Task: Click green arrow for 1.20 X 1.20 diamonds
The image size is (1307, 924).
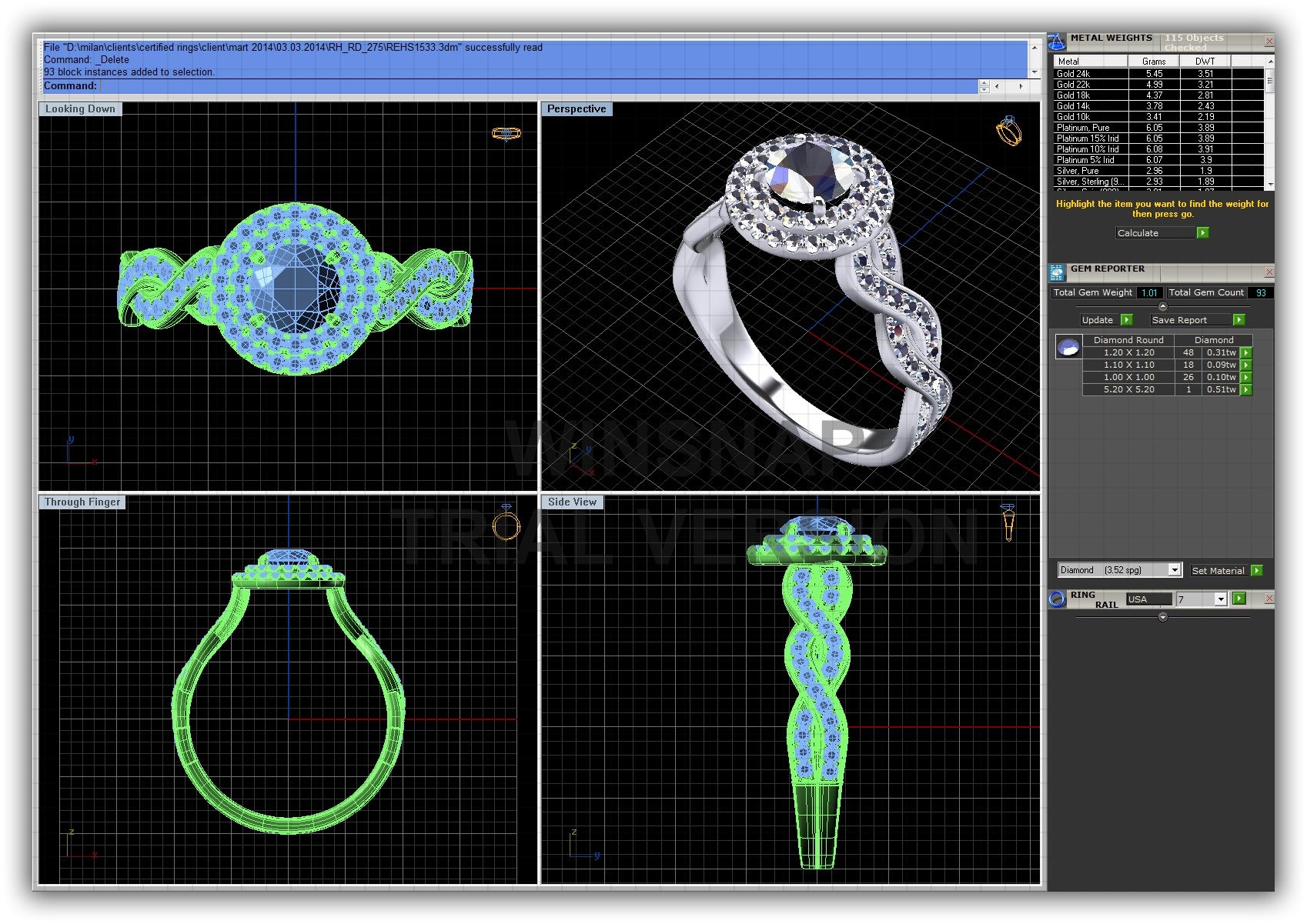Action: coord(1246,353)
